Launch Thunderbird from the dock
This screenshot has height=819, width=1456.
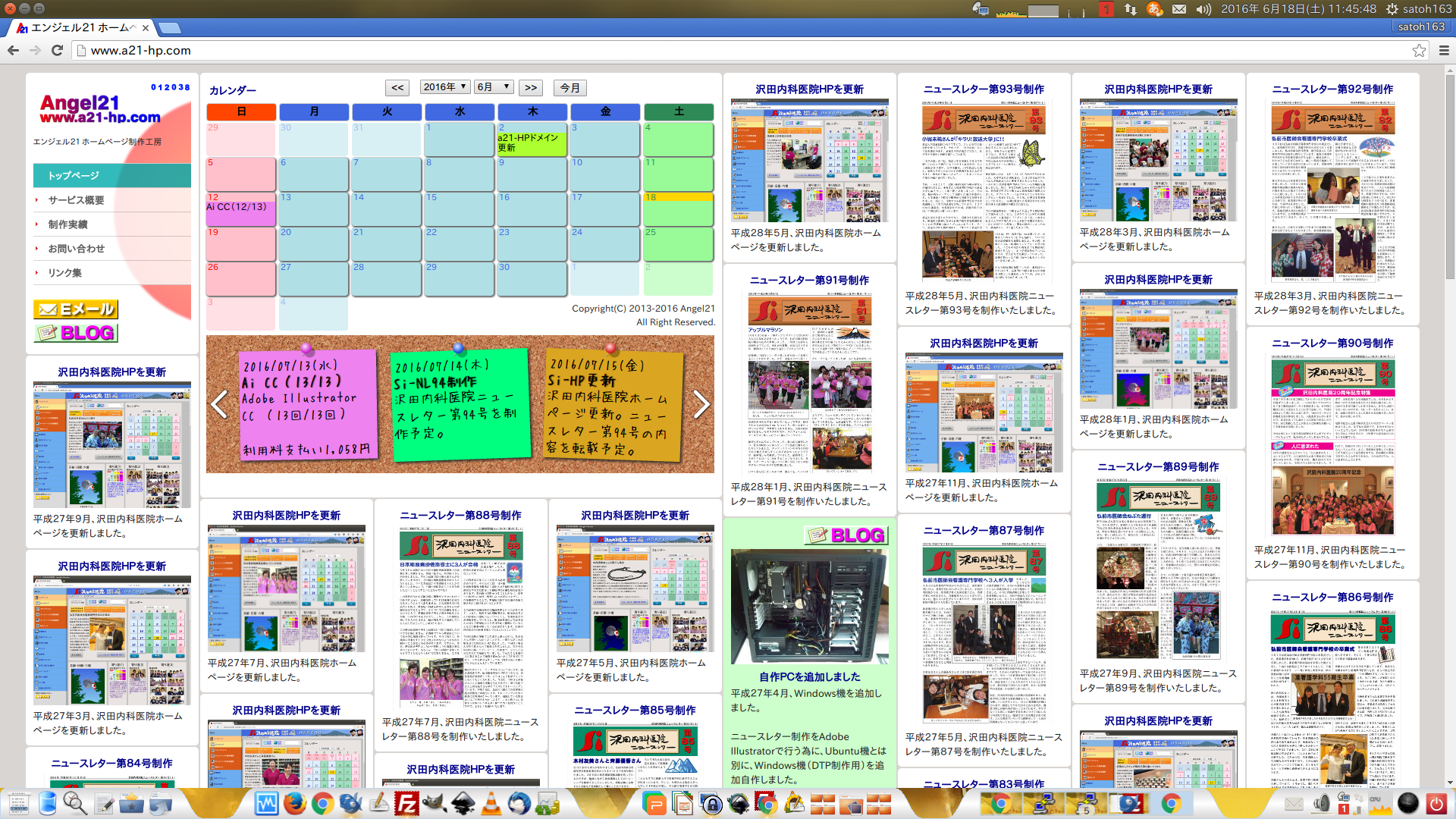click(x=519, y=803)
